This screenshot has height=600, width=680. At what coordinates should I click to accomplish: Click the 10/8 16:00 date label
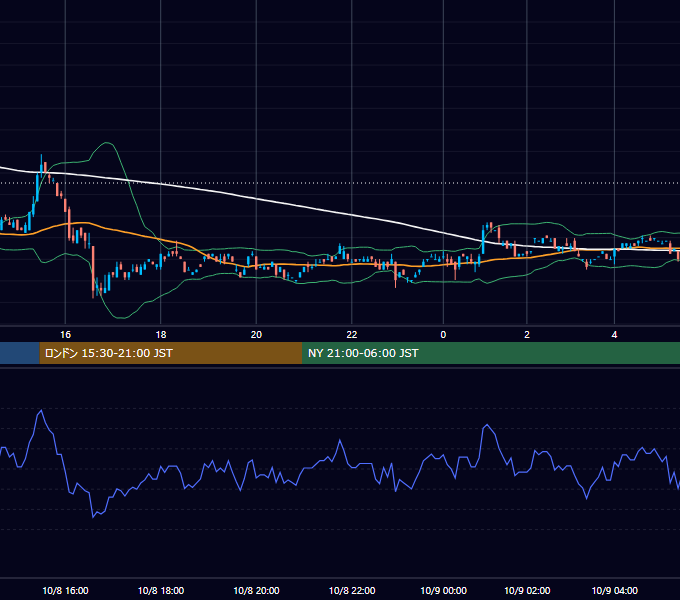65,590
